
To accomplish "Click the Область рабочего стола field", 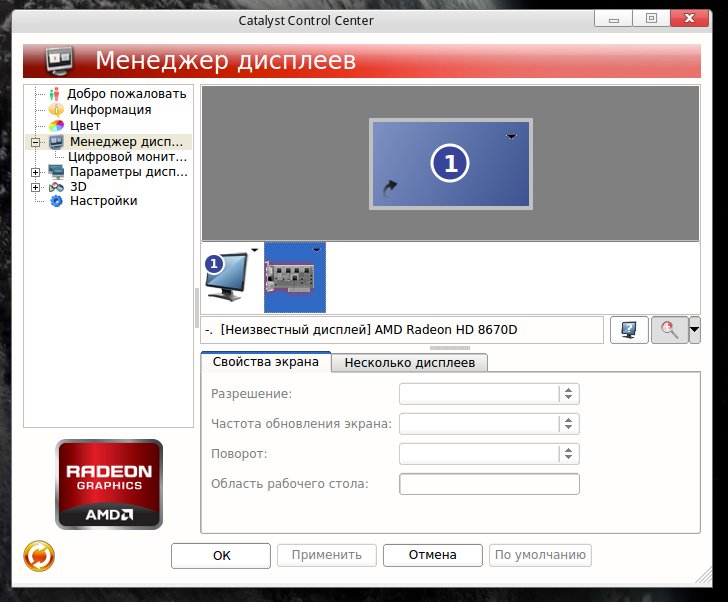I will point(489,484).
